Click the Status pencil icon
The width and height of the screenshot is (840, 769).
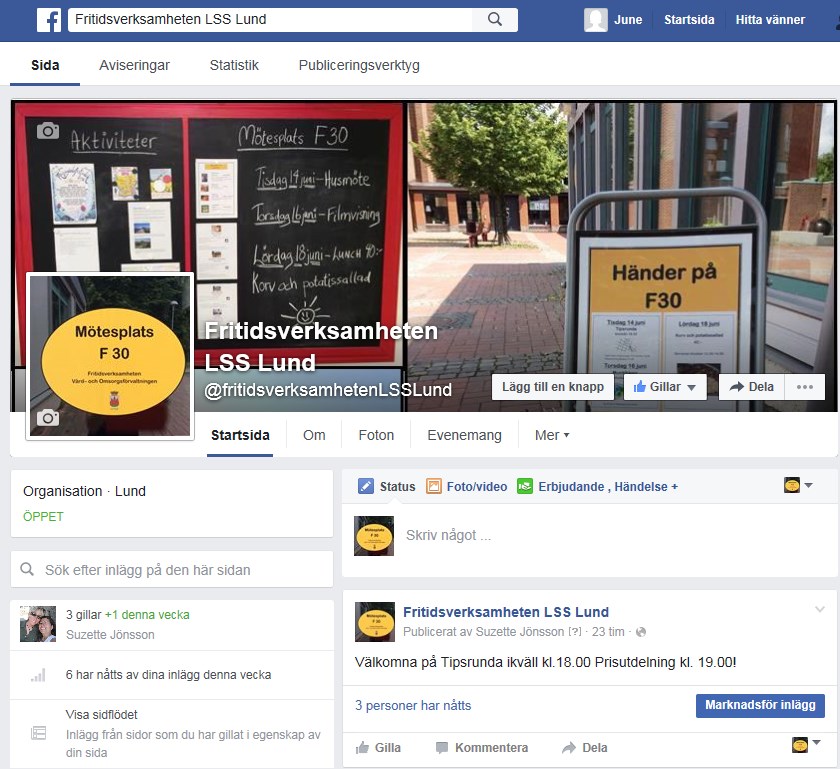366,486
